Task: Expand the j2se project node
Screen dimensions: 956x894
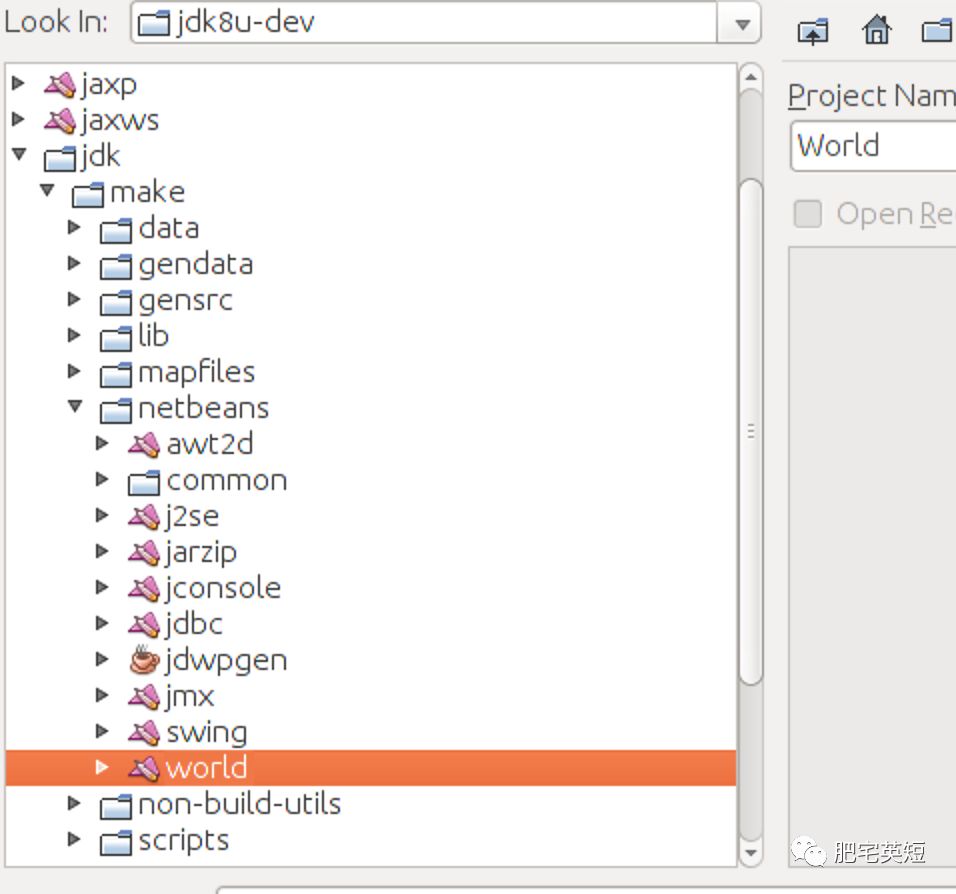Action: pyautogui.click(x=102, y=515)
